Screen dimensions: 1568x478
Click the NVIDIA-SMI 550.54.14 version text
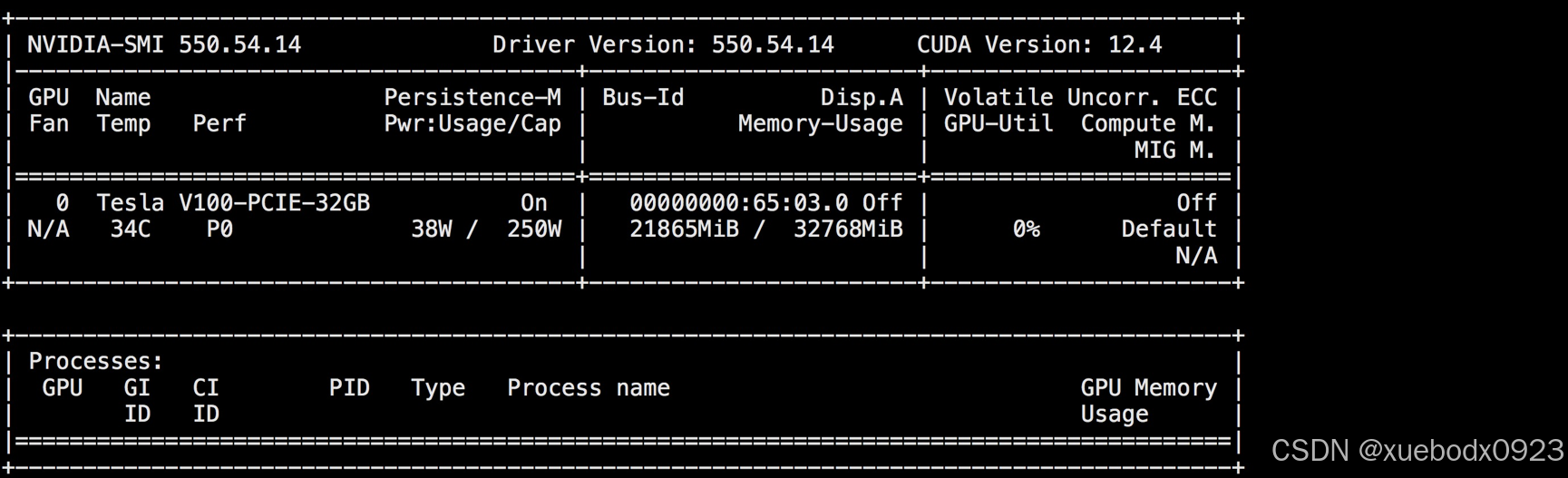pos(164,44)
